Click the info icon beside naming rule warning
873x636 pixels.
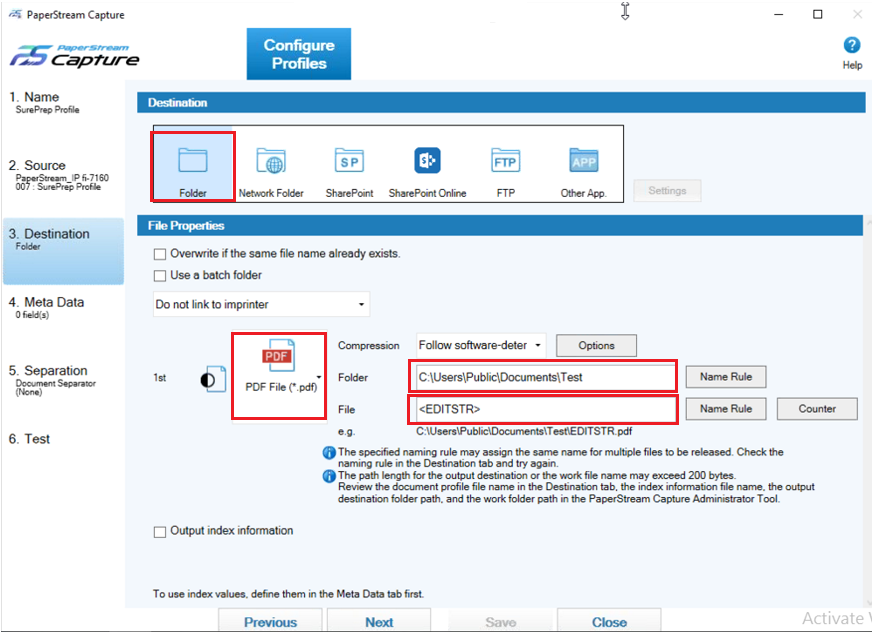tap(329, 453)
